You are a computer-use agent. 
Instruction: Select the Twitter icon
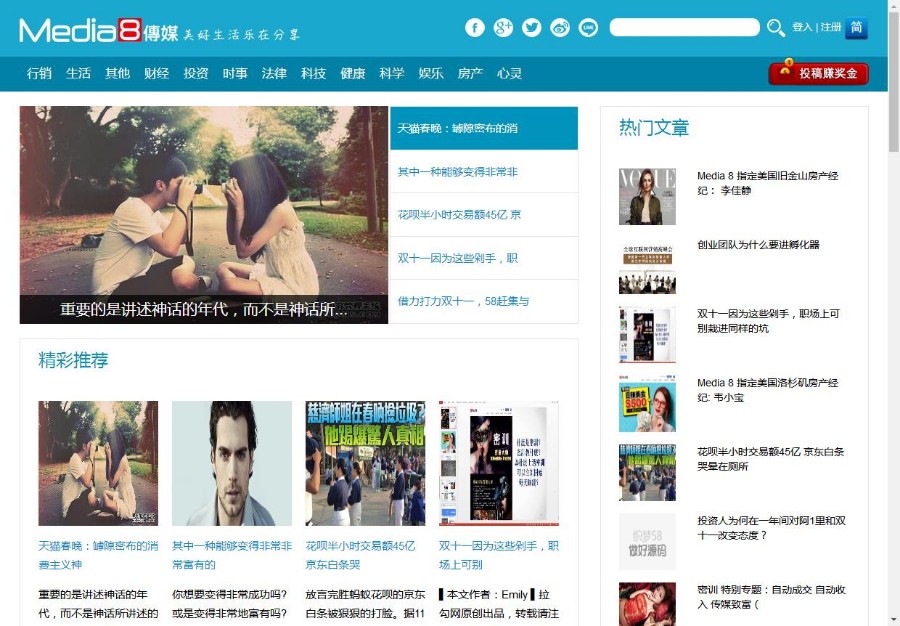pyautogui.click(x=531, y=28)
